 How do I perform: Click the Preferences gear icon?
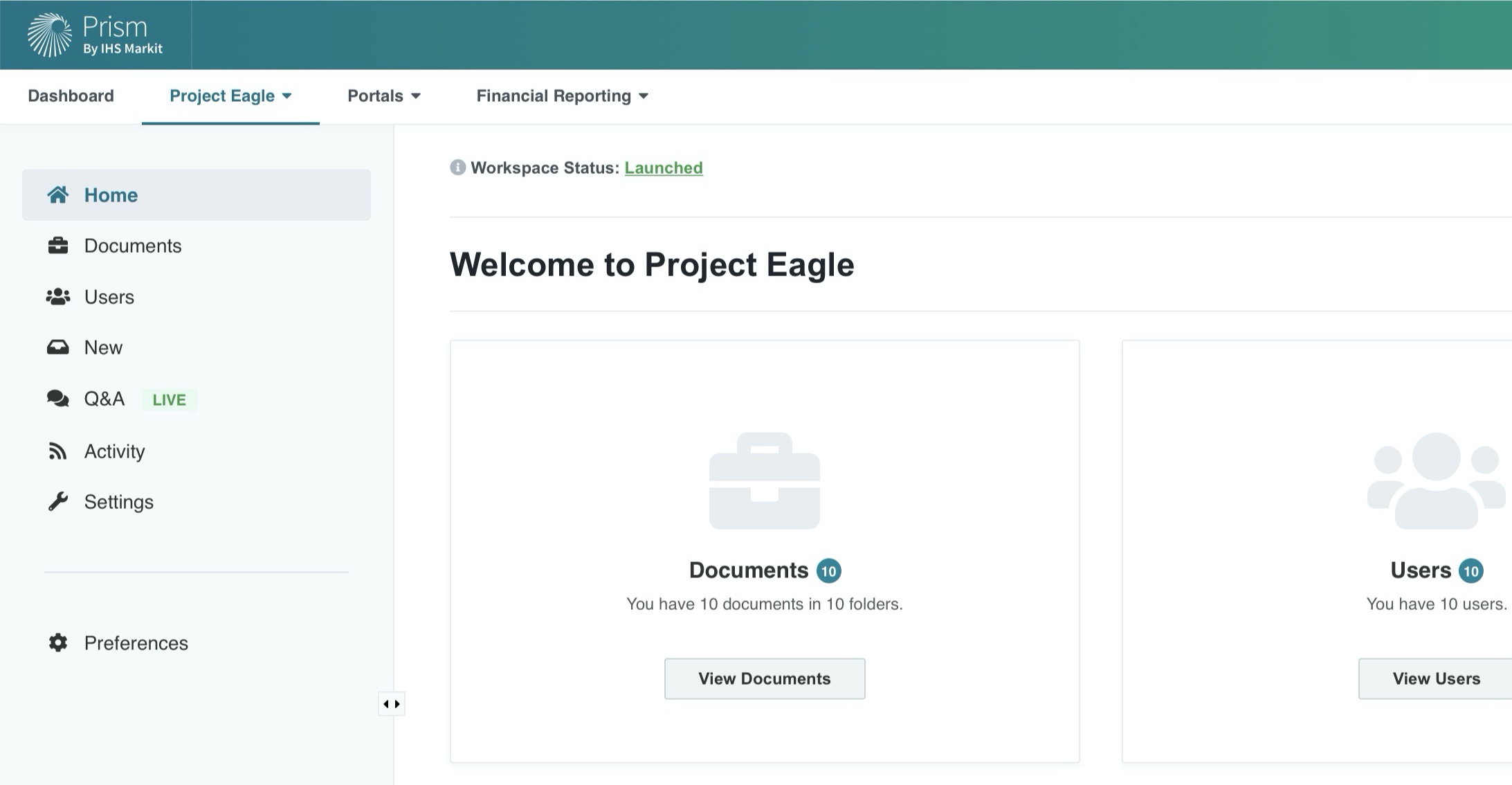[58, 643]
